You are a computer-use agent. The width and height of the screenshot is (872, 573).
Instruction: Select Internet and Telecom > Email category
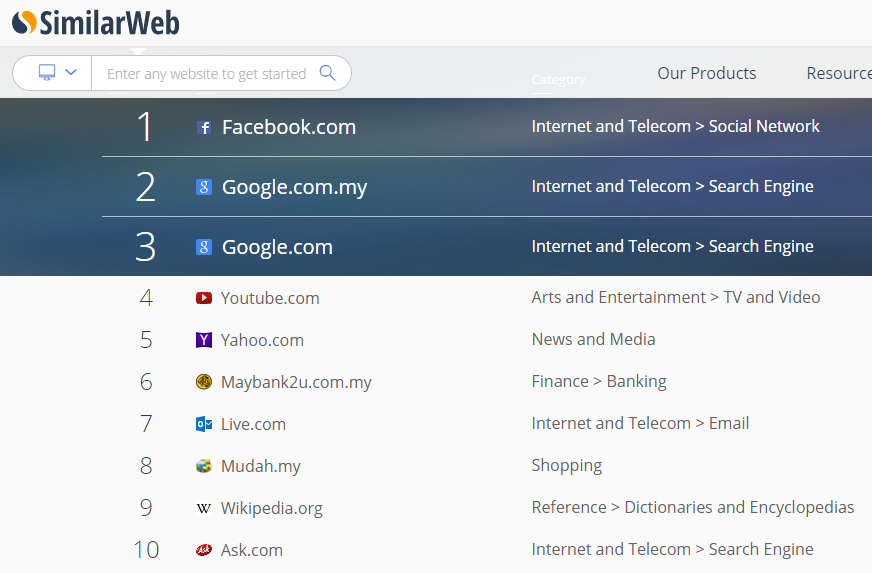(640, 423)
